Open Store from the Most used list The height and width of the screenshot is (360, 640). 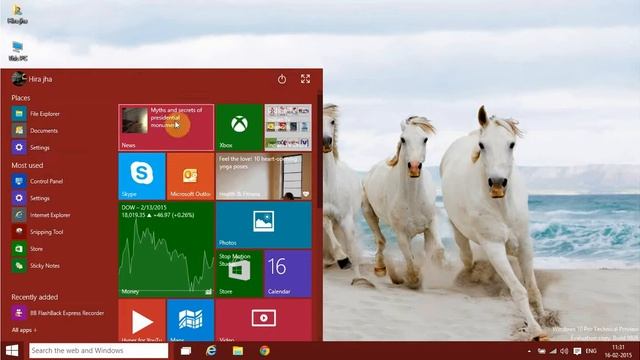(x=27, y=249)
